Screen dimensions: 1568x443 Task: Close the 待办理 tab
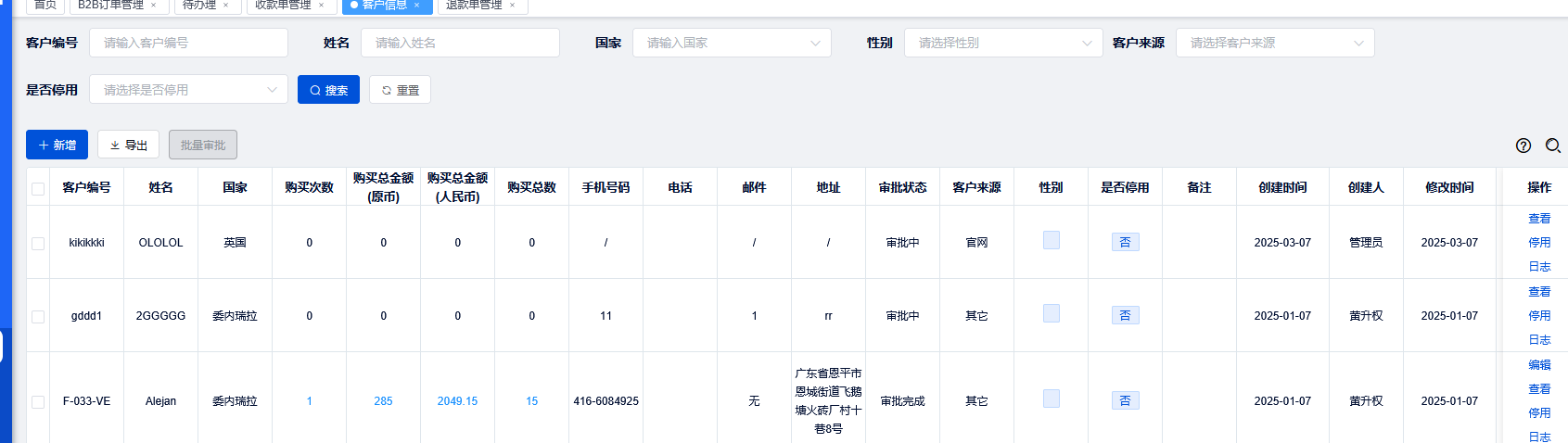pos(225,6)
